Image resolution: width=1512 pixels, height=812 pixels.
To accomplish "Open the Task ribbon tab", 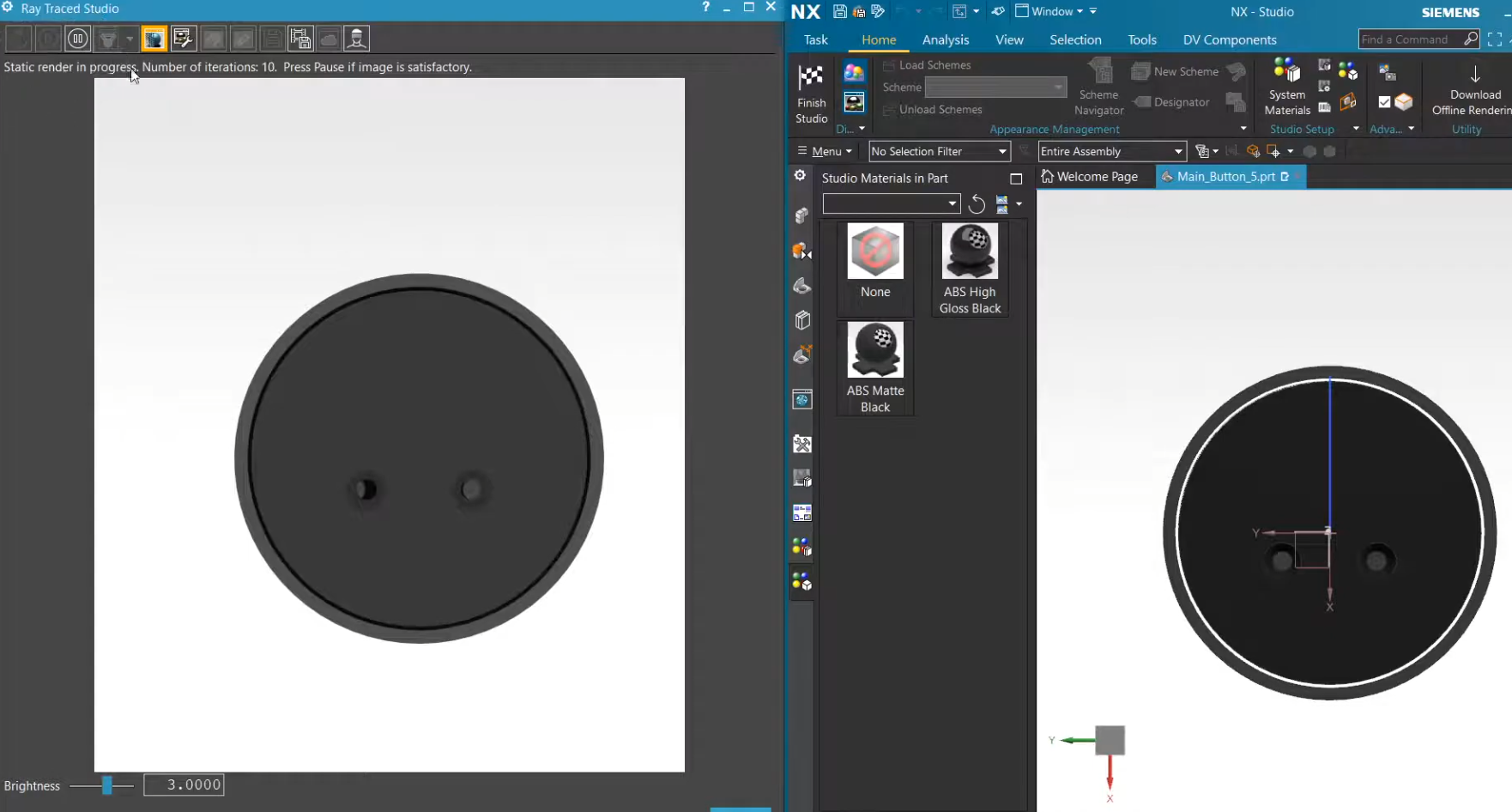I will [x=816, y=39].
